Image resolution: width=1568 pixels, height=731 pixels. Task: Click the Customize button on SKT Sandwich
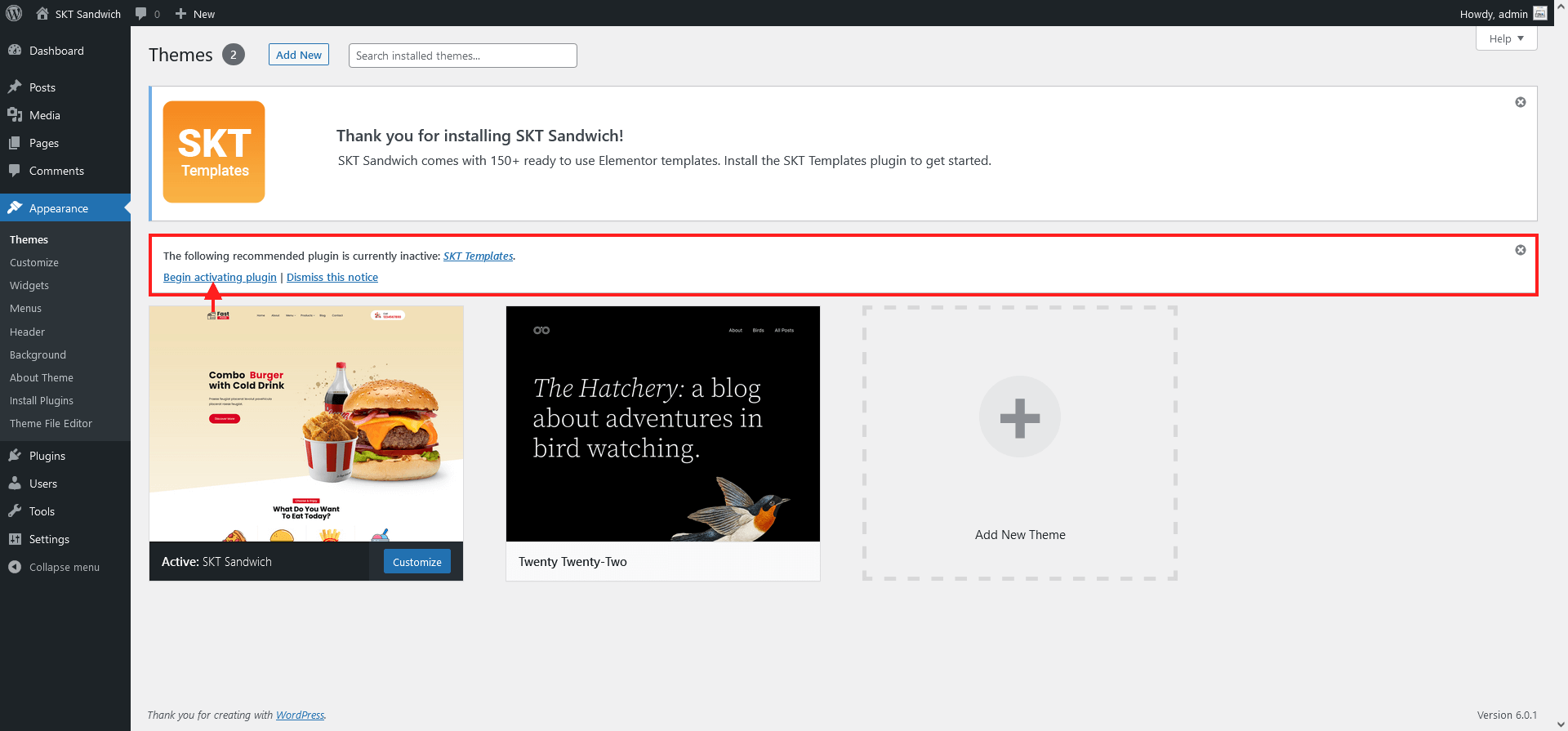point(417,561)
